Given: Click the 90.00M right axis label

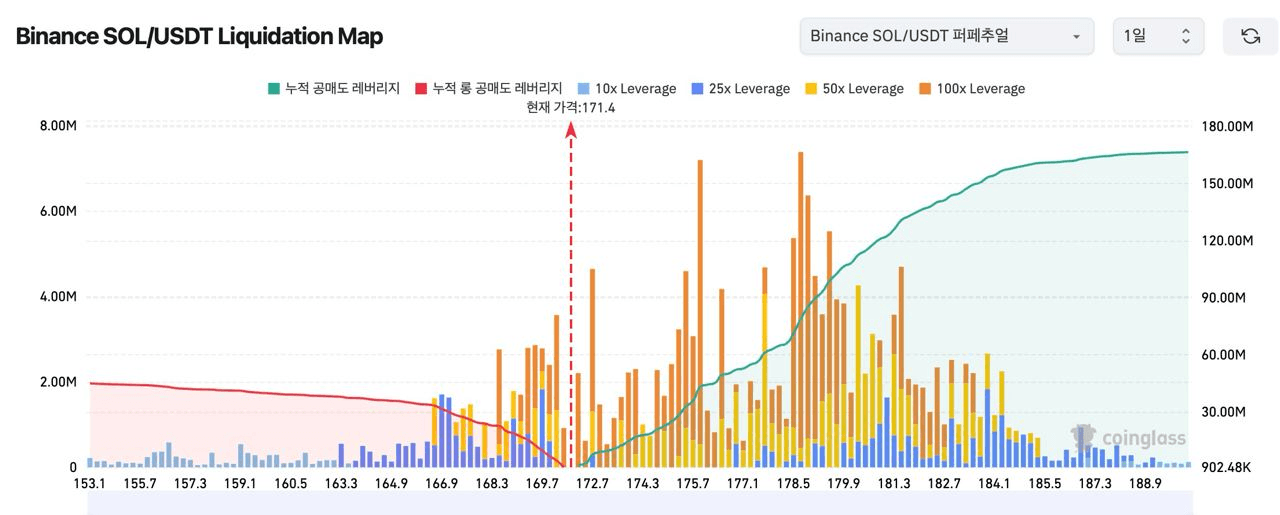Looking at the screenshot, I should [x=1225, y=297].
